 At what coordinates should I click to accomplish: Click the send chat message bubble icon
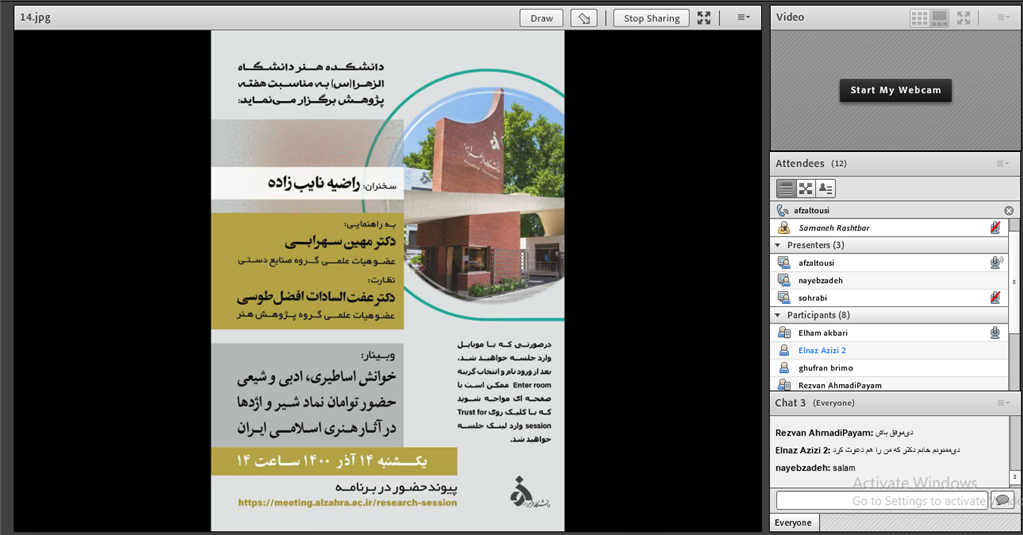1002,500
